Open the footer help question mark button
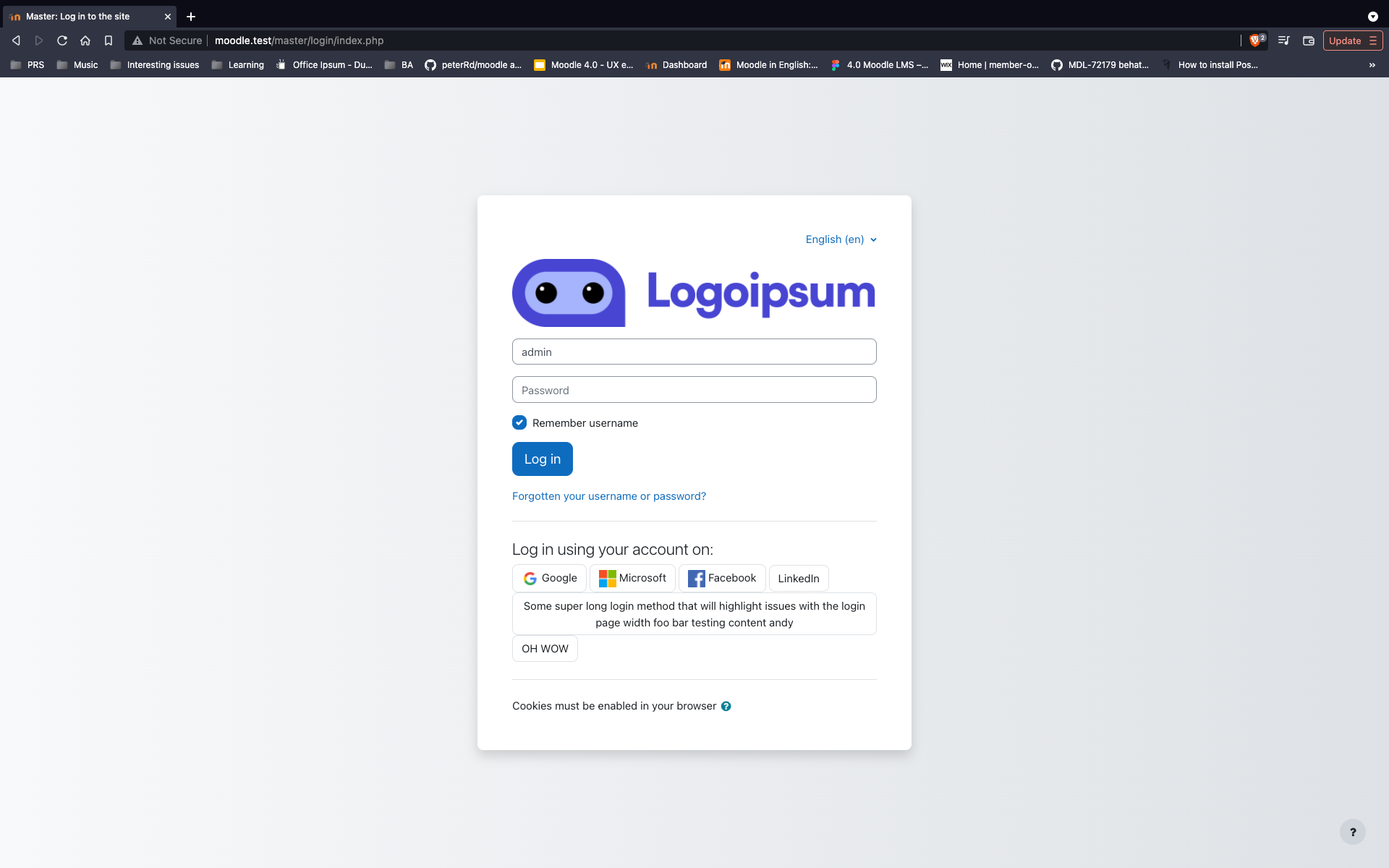The image size is (1389, 868). tap(1352, 832)
